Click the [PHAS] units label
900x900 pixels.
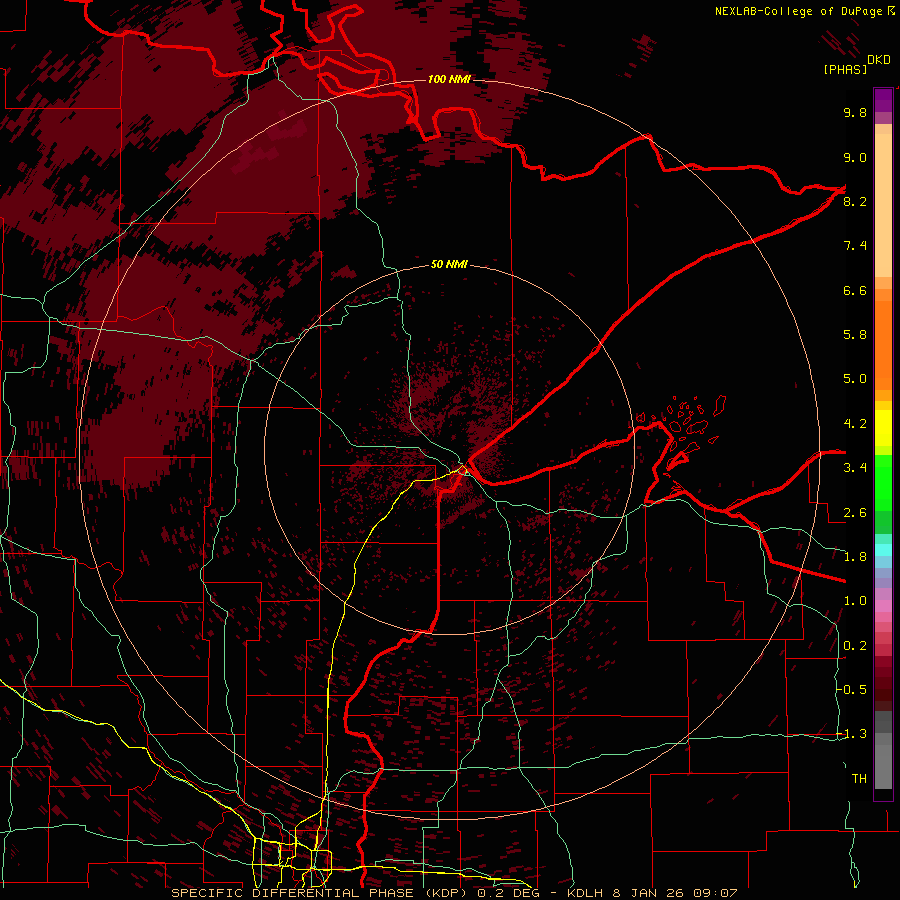pos(845,69)
